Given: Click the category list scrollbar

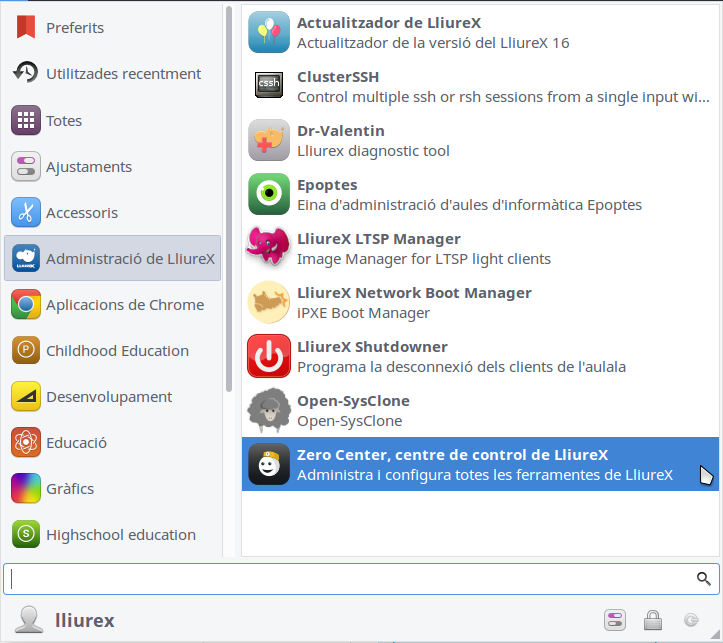Looking at the screenshot, I should (x=229, y=200).
